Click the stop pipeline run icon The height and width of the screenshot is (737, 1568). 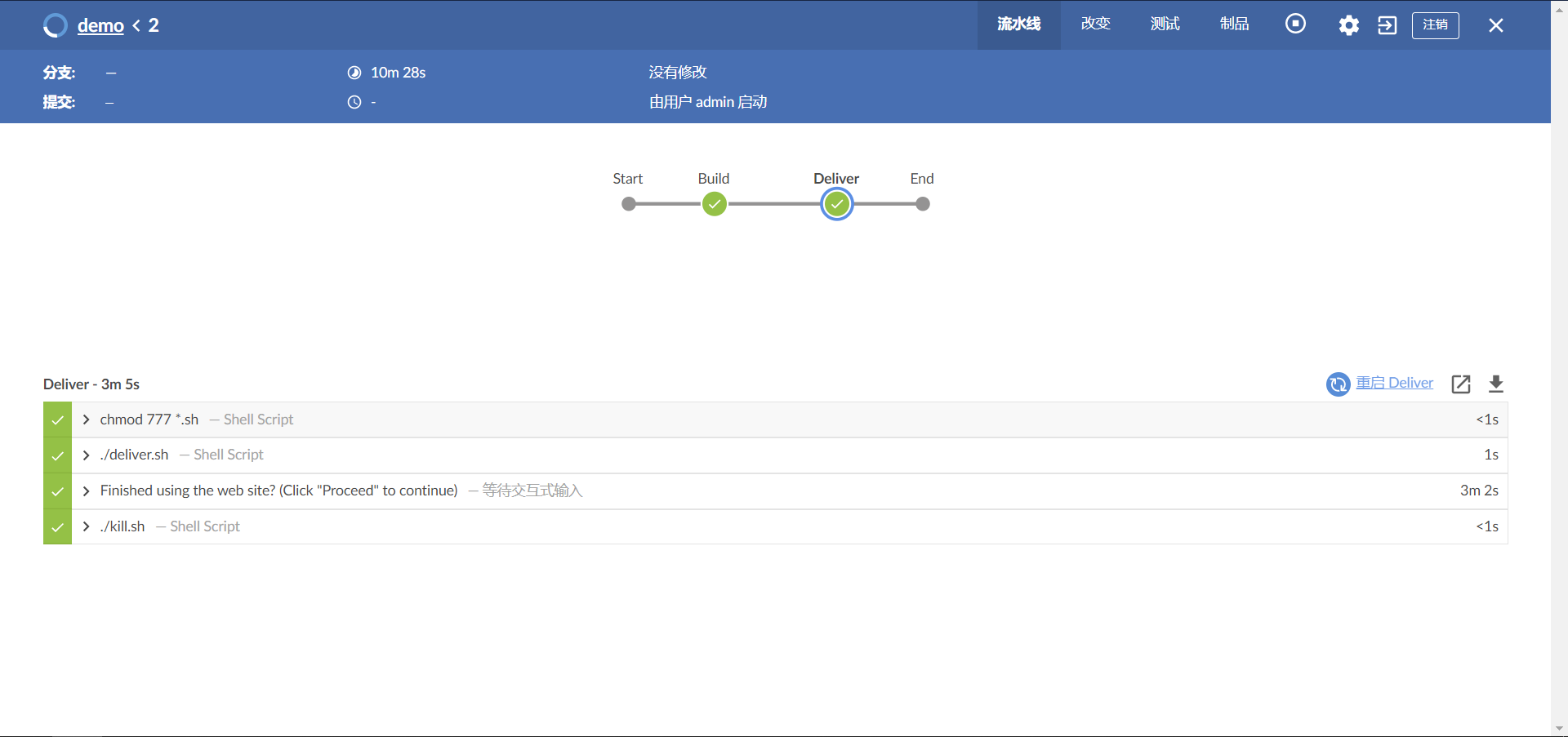click(1295, 24)
